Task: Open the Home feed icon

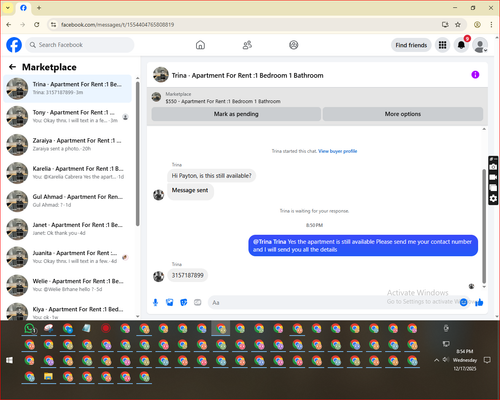Action: (x=200, y=45)
